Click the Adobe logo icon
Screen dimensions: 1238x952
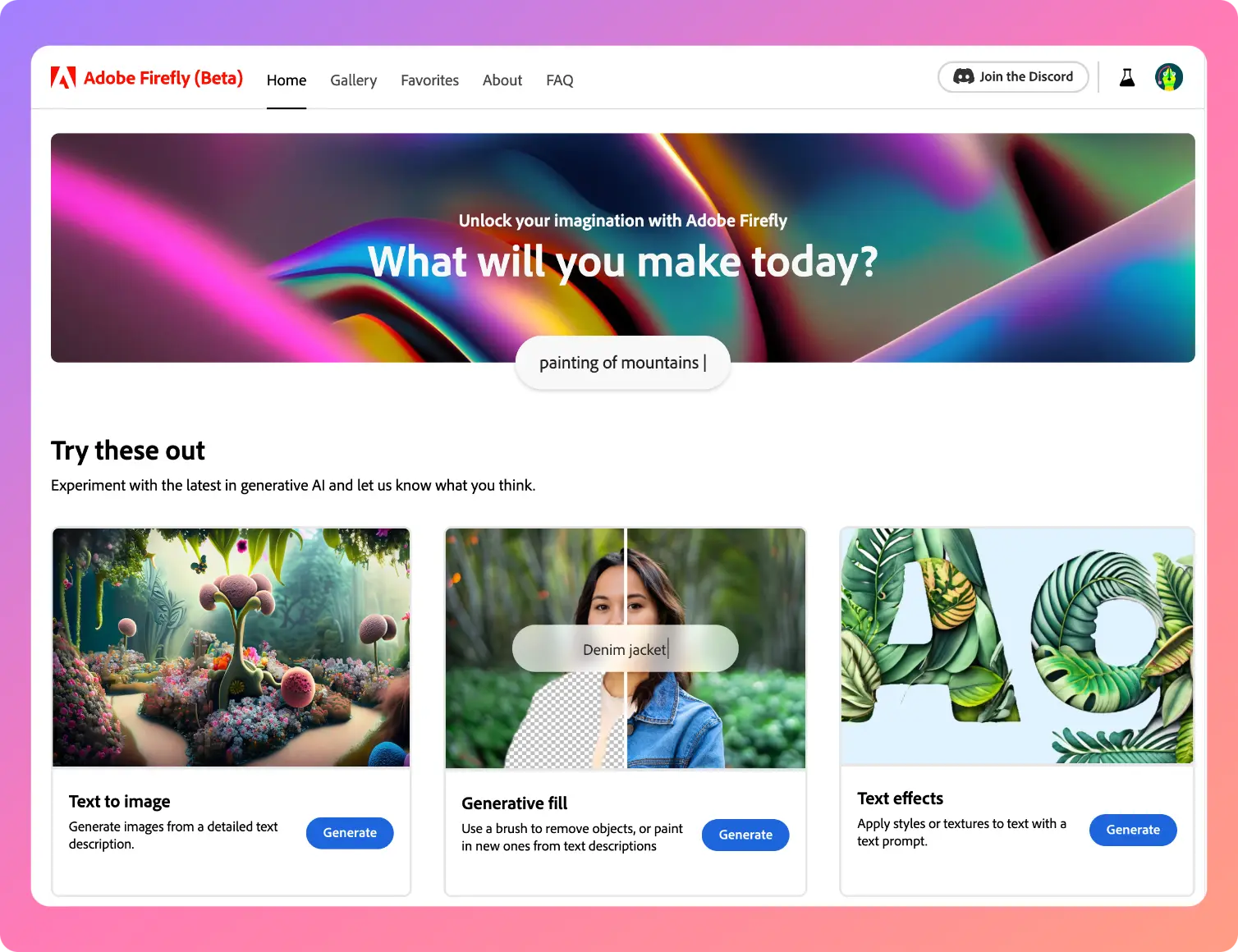(63, 78)
